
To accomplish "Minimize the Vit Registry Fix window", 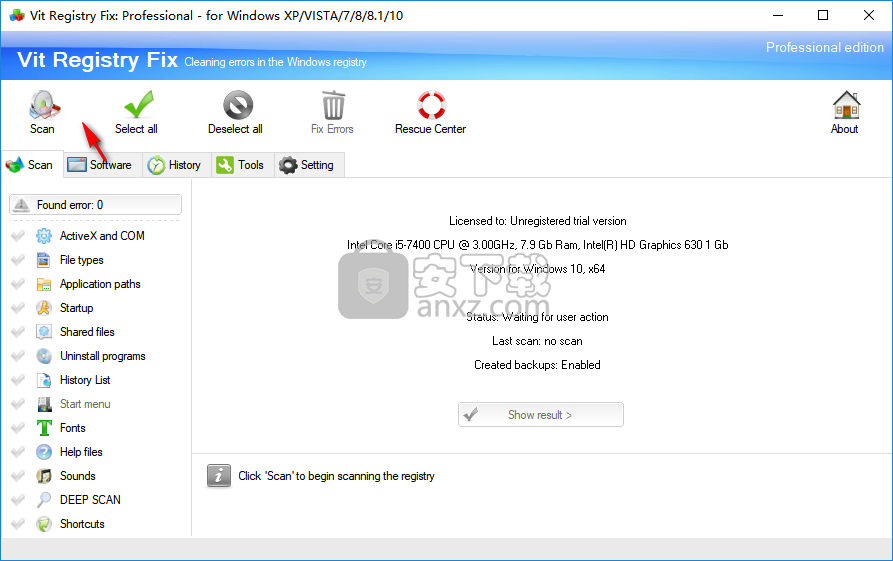I will 778,15.
